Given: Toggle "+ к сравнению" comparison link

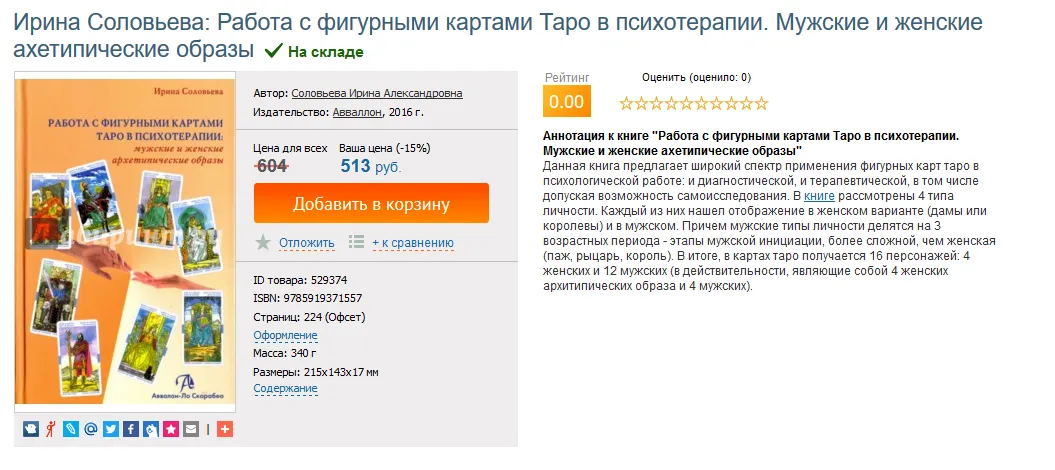Looking at the screenshot, I should click(x=413, y=243).
